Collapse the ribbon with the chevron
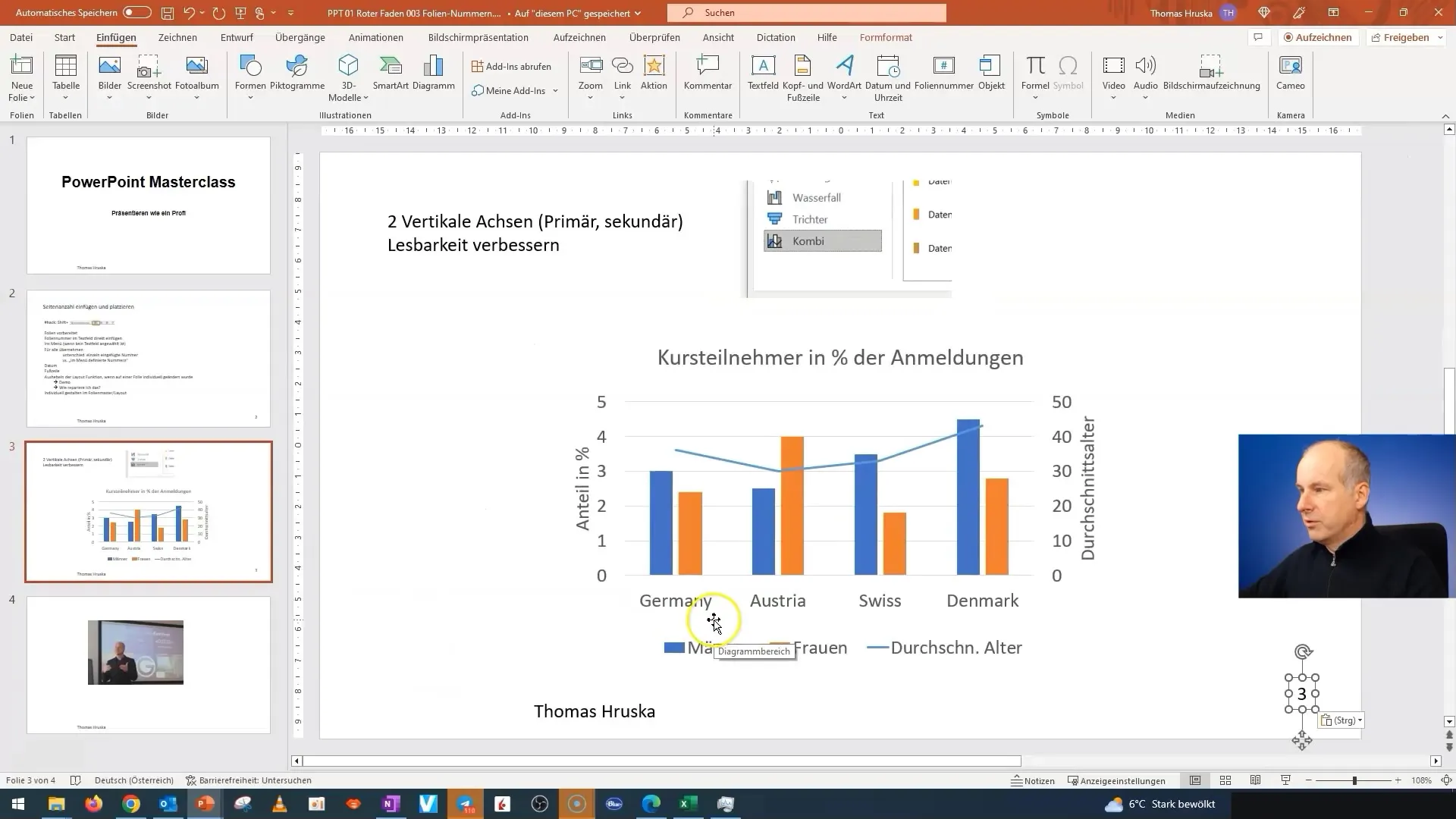Image resolution: width=1456 pixels, height=819 pixels. (x=1445, y=116)
